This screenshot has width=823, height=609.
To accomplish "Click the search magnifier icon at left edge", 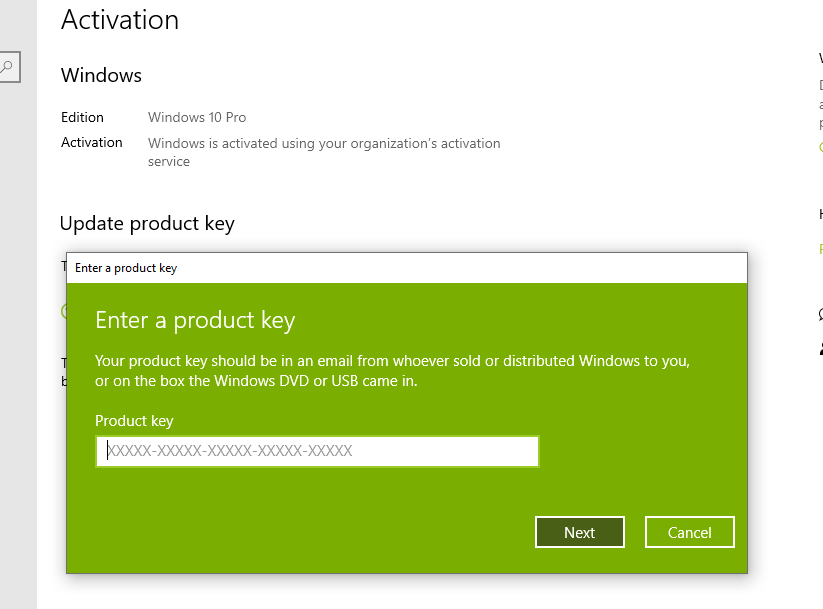I will (6, 68).
